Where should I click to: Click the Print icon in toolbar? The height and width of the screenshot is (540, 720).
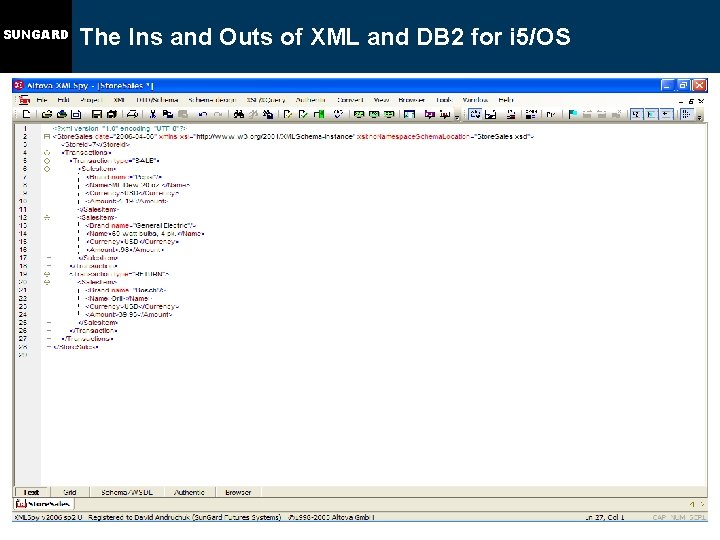pyautogui.click(x=132, y=114)
